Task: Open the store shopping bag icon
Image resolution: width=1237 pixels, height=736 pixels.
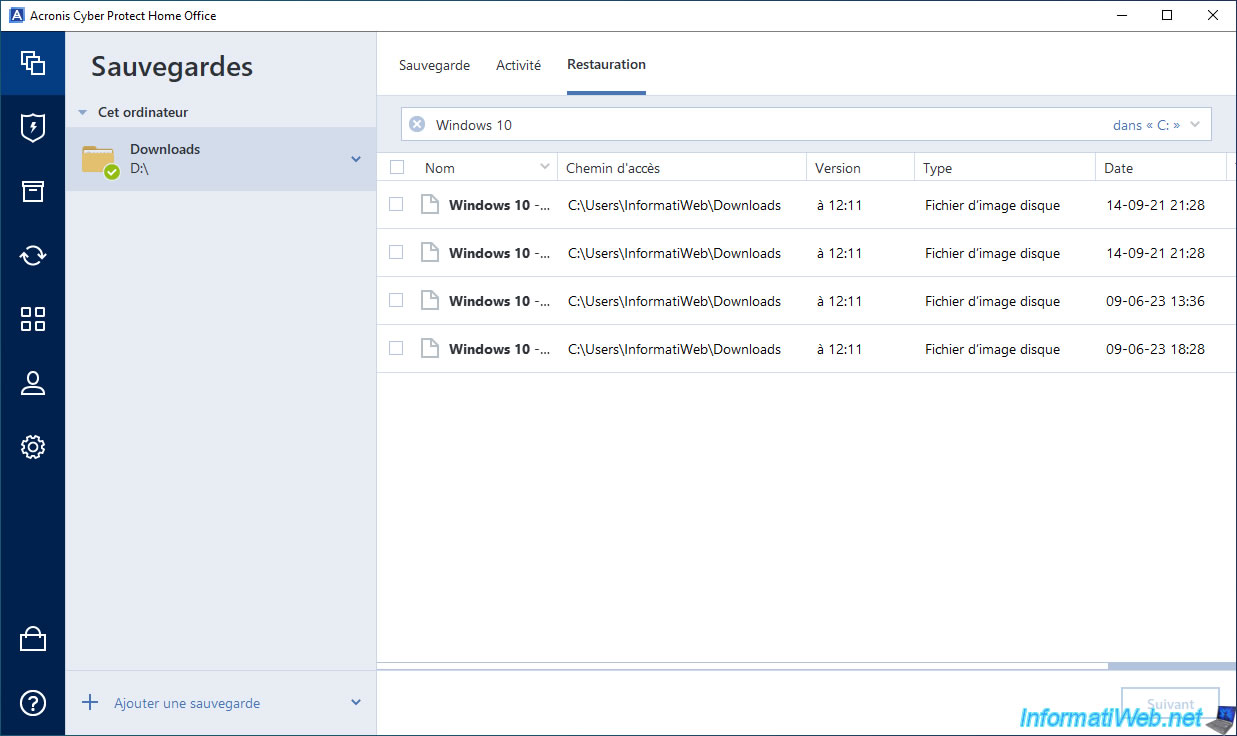Action: click(x=33, y=639)
